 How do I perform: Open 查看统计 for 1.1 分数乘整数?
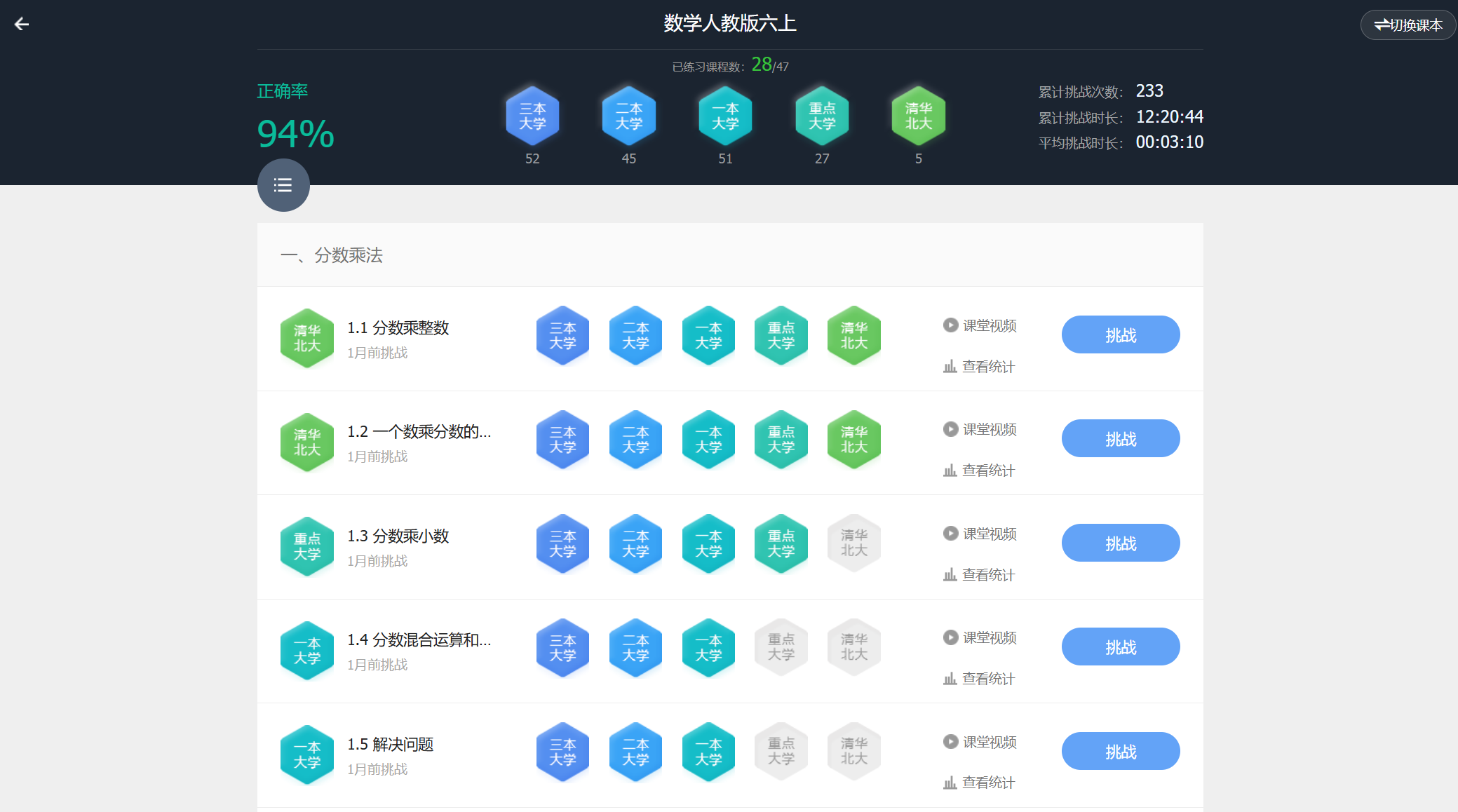coord(979,367)
